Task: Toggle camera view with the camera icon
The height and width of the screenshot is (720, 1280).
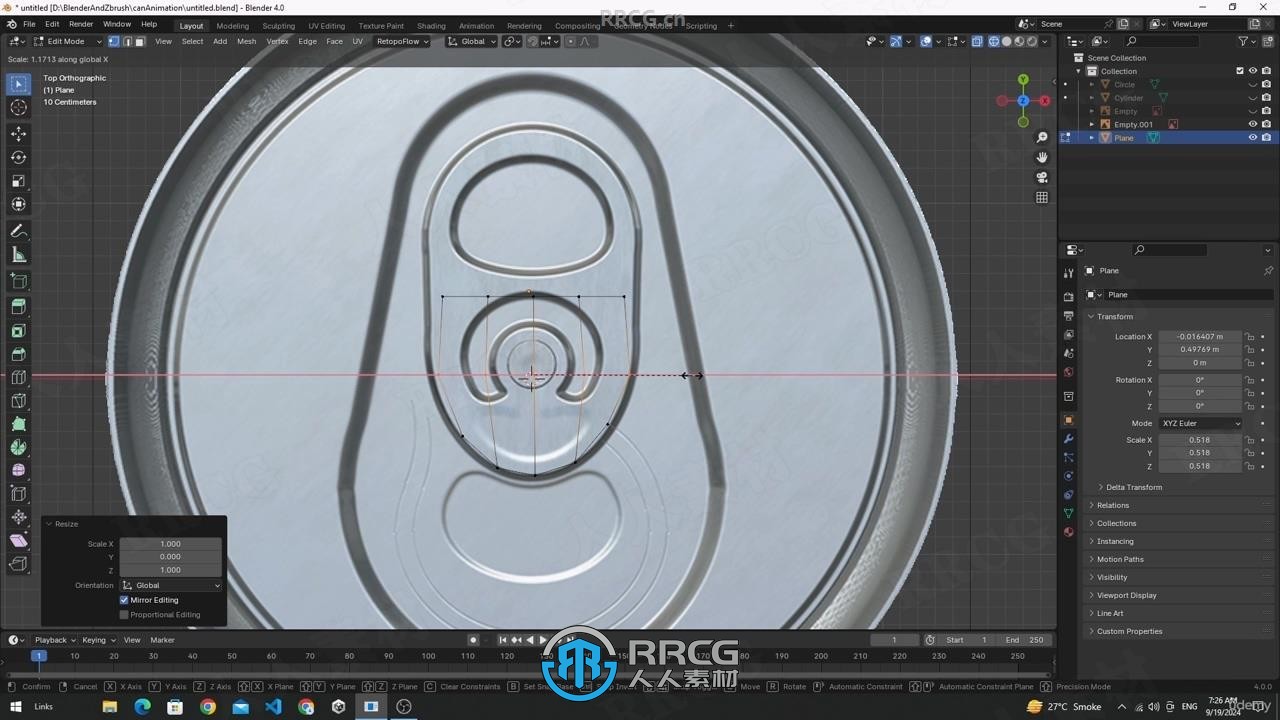Action: click(x=1042, y=178)
